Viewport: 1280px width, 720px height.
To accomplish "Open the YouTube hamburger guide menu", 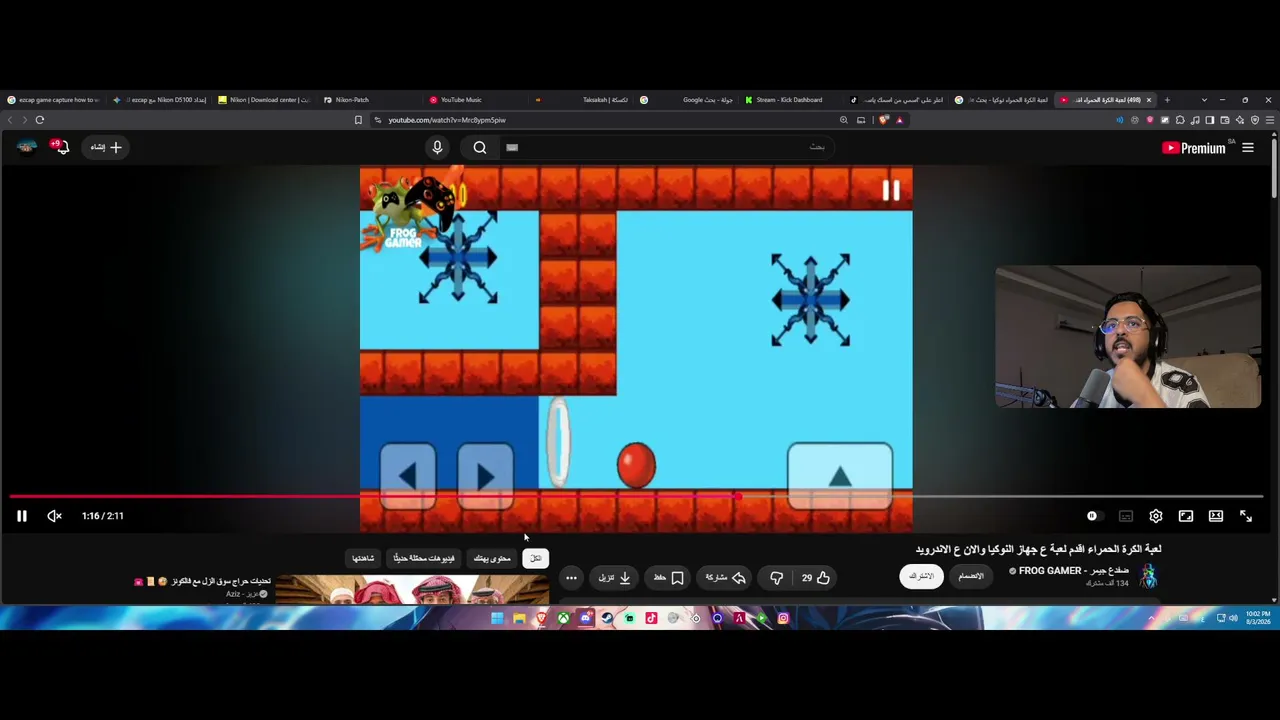I will [1248, 148].
